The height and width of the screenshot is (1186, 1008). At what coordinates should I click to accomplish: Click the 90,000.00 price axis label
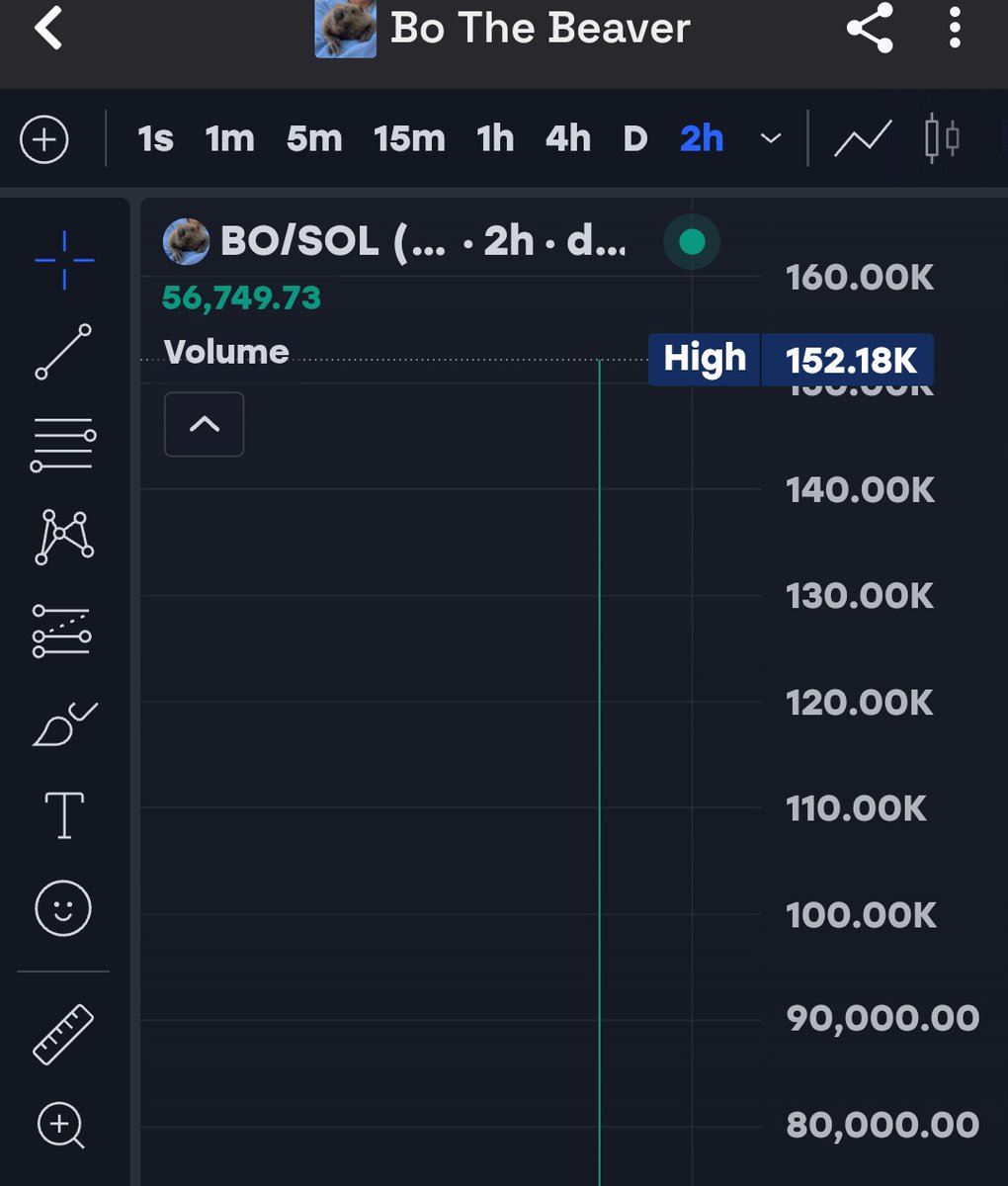point(882,1018)
